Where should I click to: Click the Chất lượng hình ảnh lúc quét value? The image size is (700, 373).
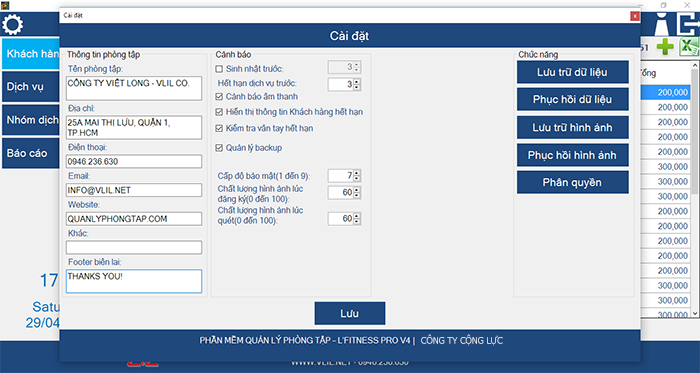point(341,219)
